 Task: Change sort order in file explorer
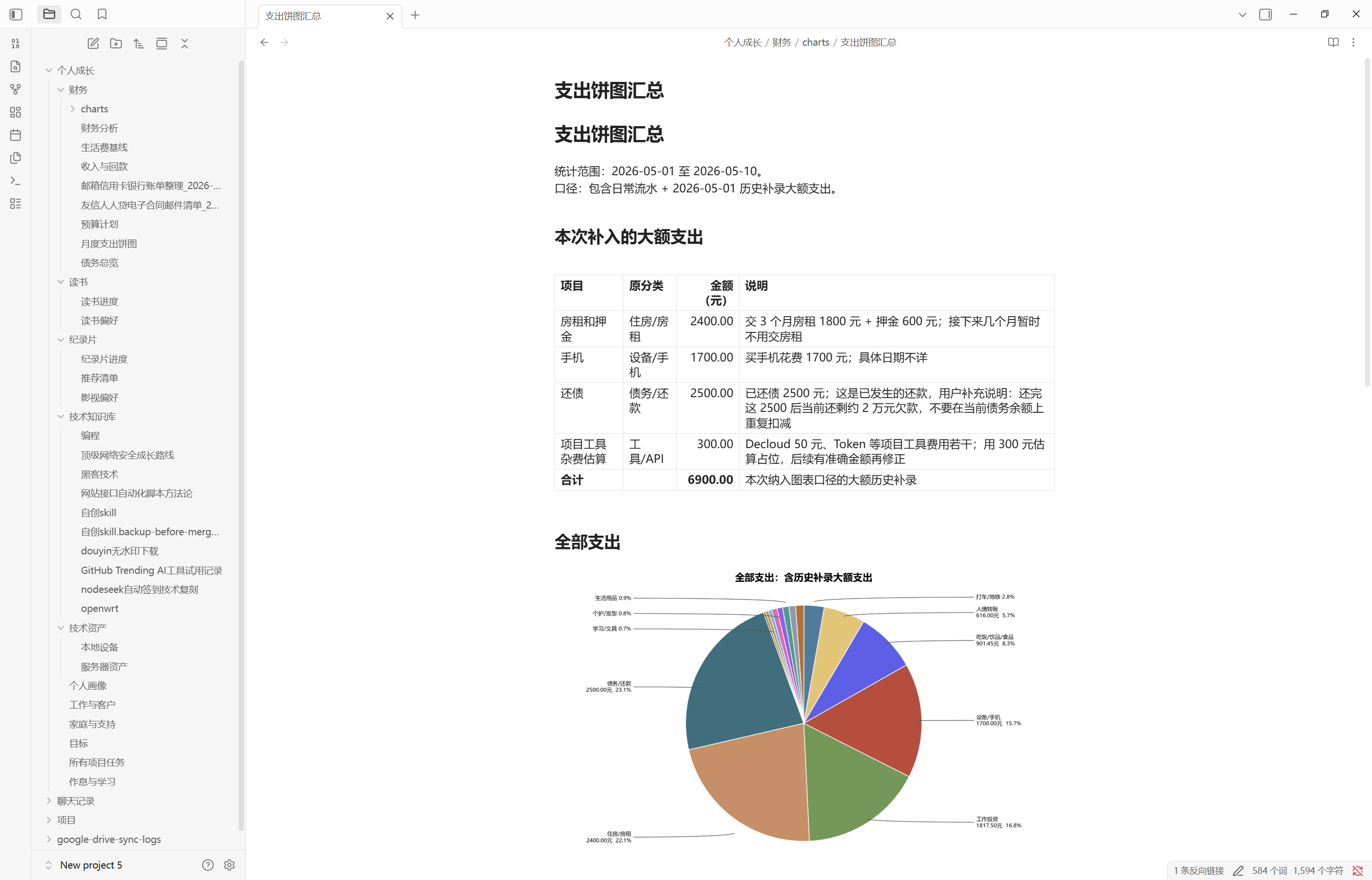tap(139, 43)
